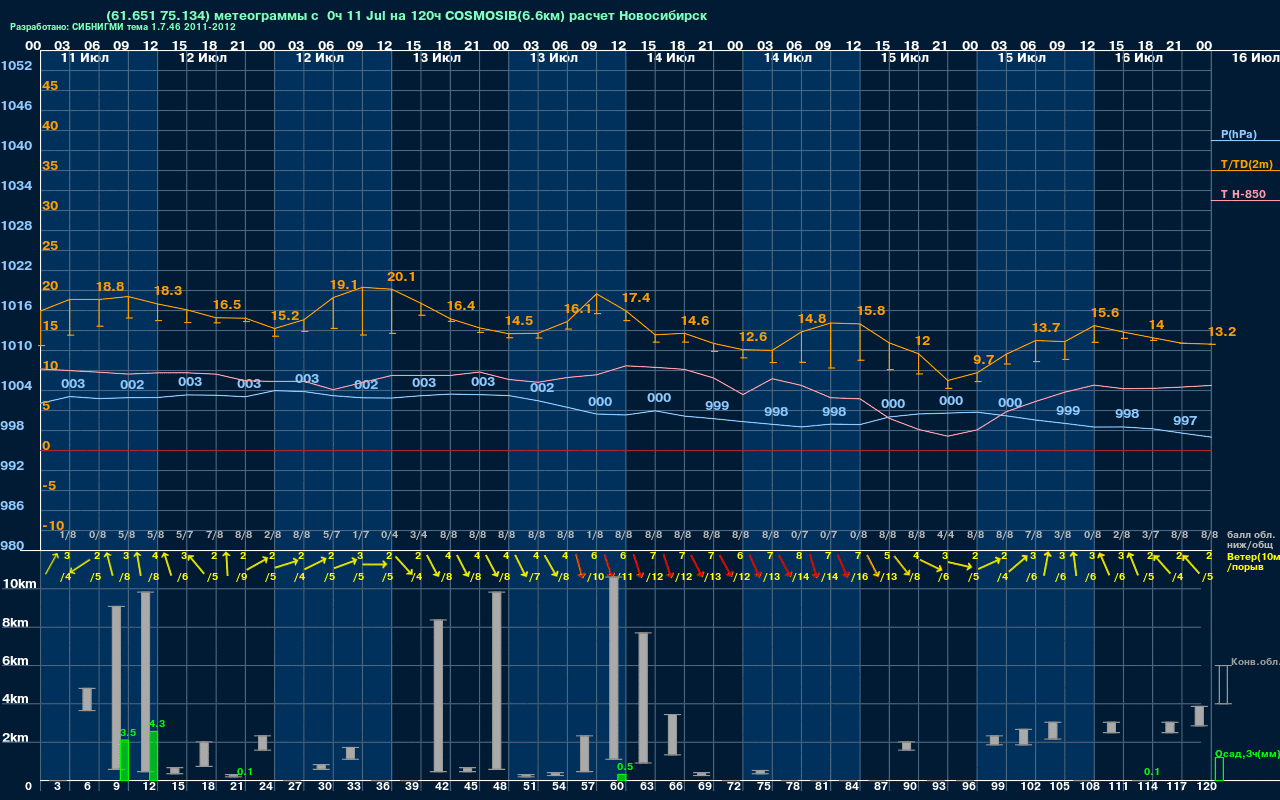
Task: Click the gray cloud bar at hour 42
Action: click(x=438, y=696)
